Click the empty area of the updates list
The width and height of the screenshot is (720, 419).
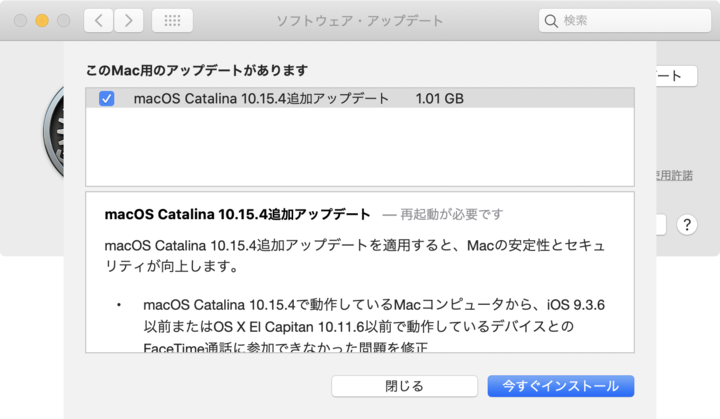[x=360, y=148]
